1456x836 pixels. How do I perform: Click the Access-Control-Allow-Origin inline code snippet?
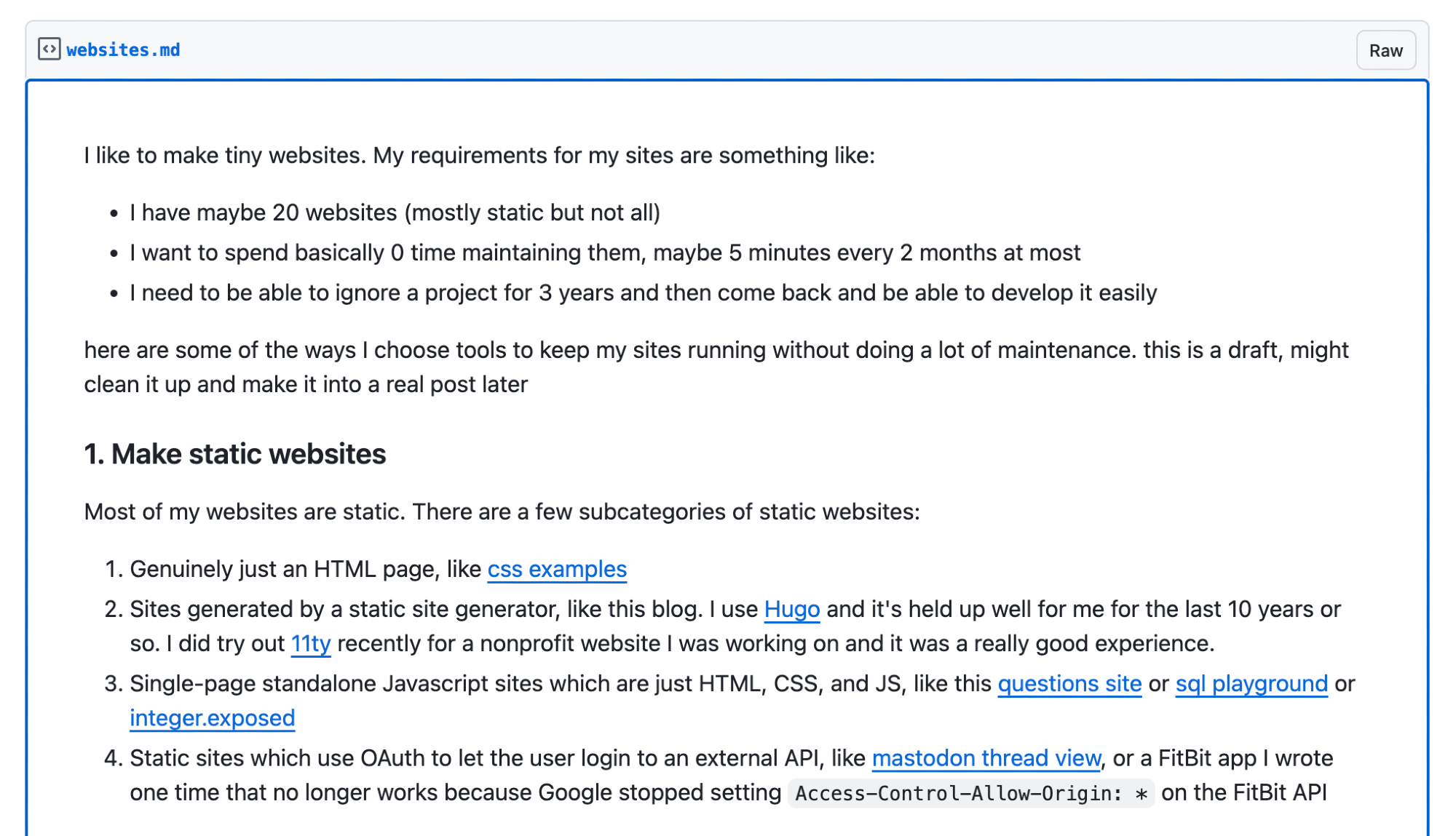tap(971, 793)
